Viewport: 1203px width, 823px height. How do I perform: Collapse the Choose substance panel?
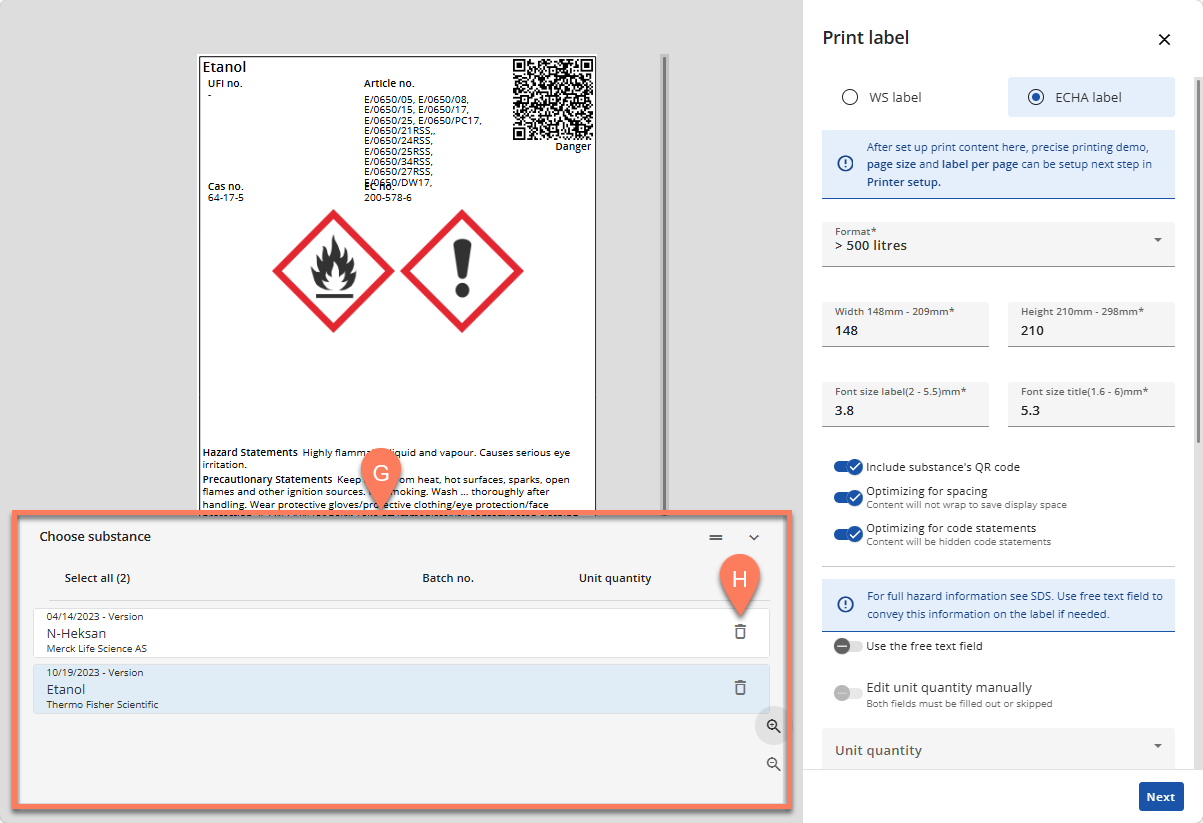point(754,537)
